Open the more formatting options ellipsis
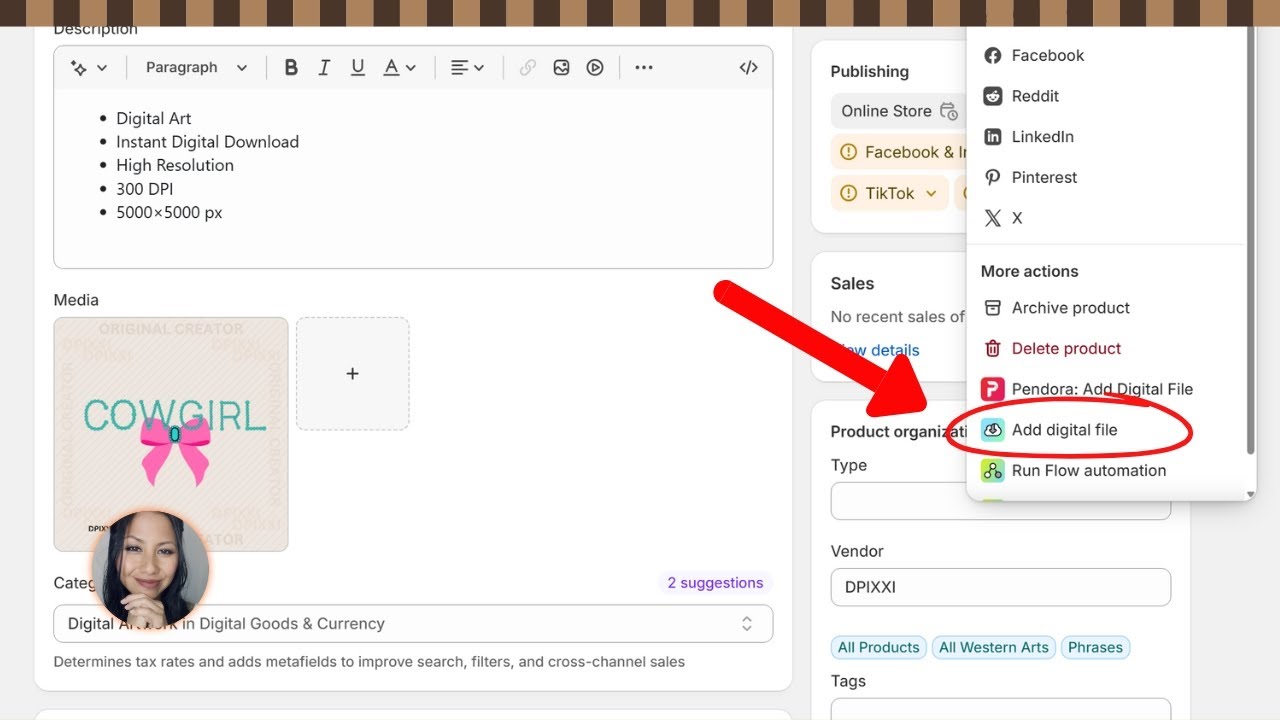This screenshot has width=1280, height=720. pos(644,68)
